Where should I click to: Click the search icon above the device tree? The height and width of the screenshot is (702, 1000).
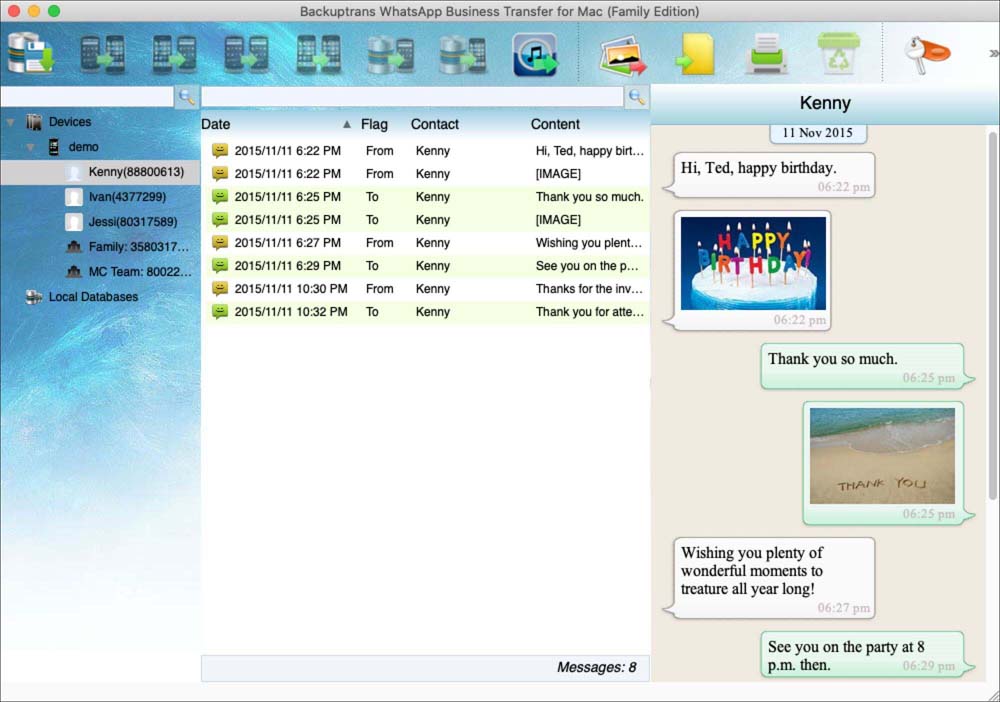186,97
